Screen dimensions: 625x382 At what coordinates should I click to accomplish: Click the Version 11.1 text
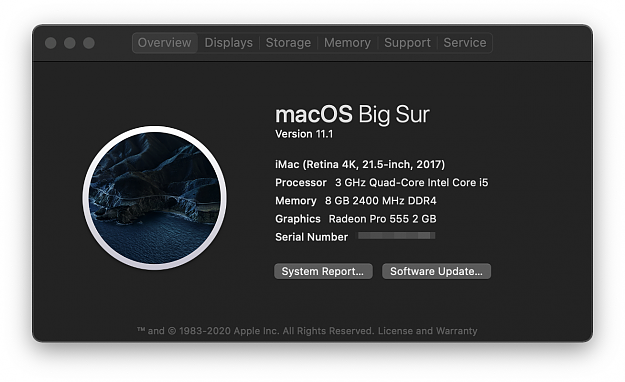pyautogui.click(x=304, y=134)
